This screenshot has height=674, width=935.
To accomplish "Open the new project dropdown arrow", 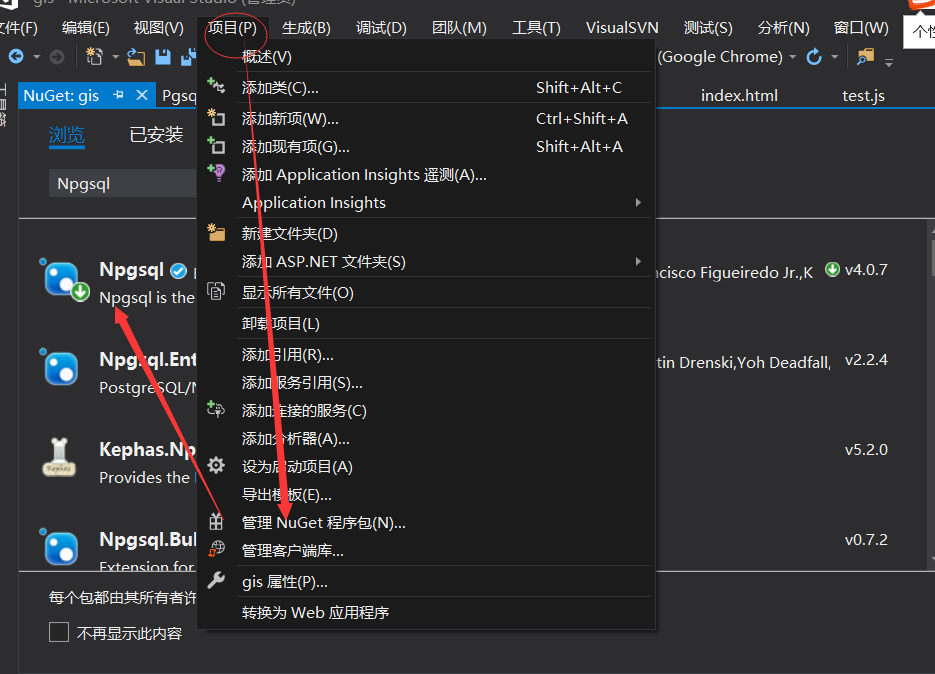I will click(116, 57).
